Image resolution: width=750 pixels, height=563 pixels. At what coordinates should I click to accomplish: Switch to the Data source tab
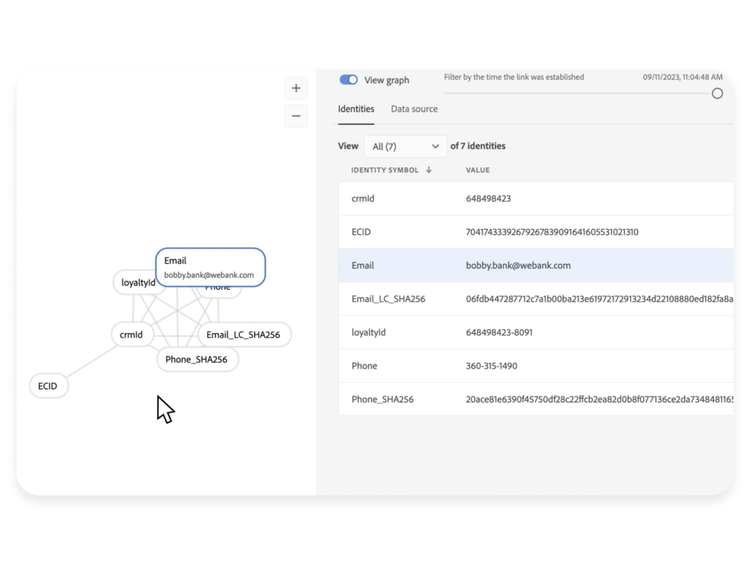(414, 109)
